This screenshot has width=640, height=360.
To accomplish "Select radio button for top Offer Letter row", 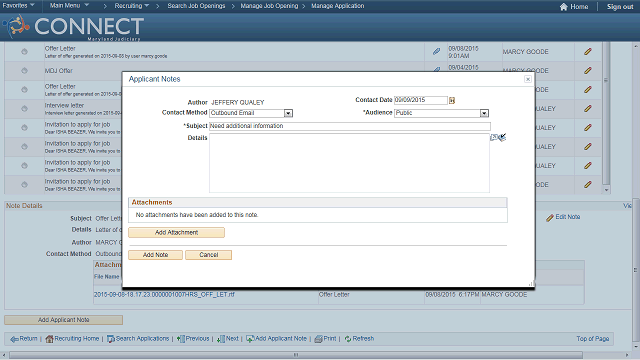I will click(x=24, y=51).
